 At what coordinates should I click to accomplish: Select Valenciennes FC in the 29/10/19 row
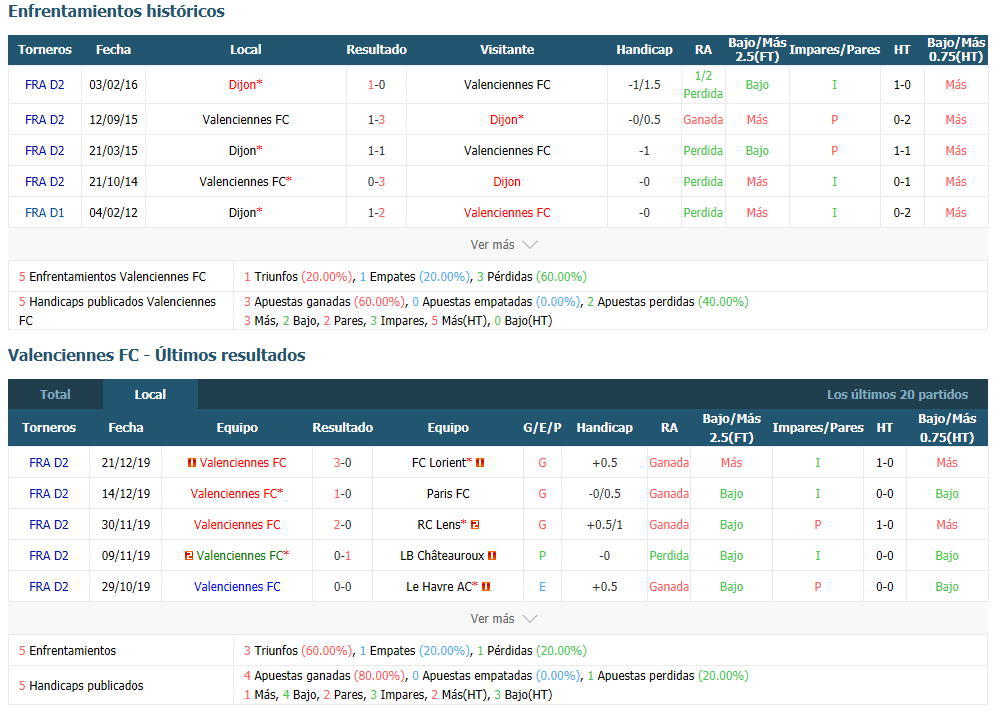point(237,586)
